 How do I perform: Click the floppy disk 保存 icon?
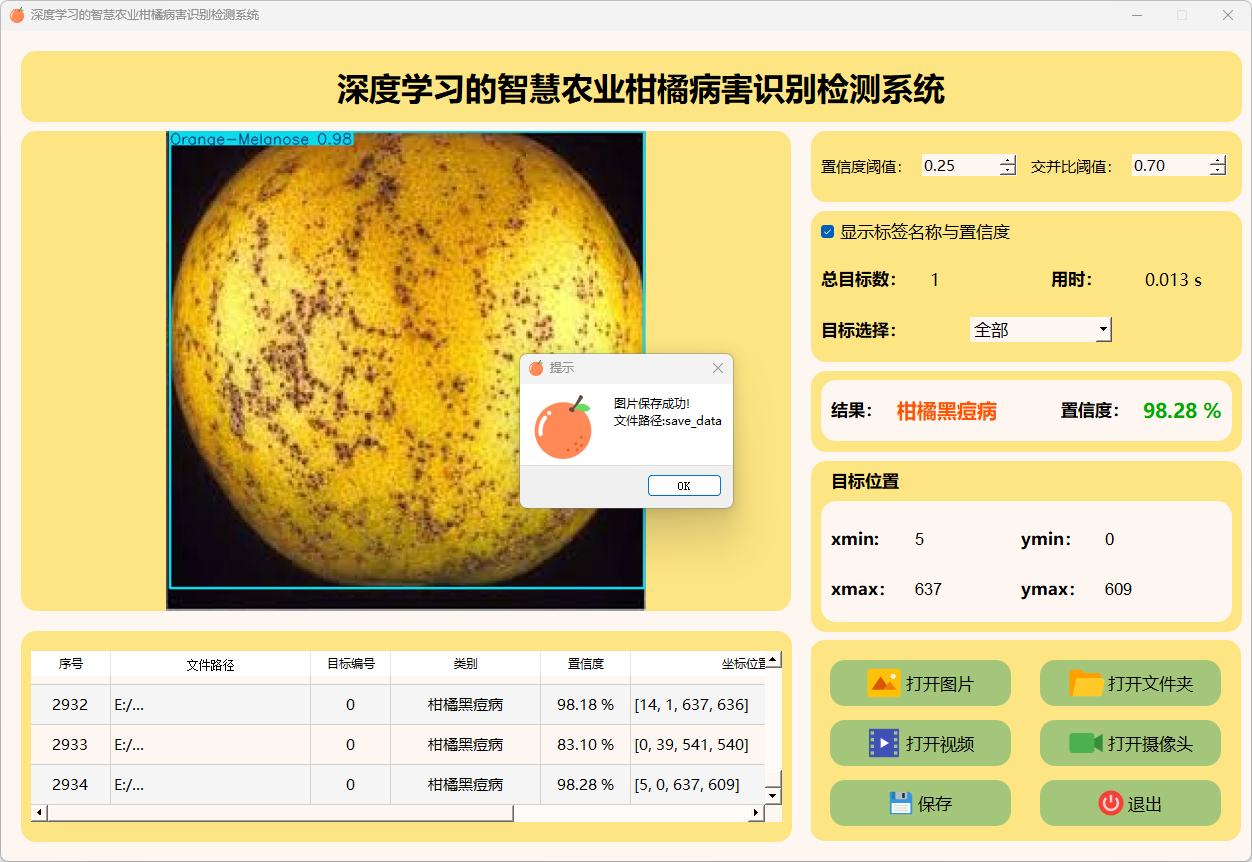[900, 803]
